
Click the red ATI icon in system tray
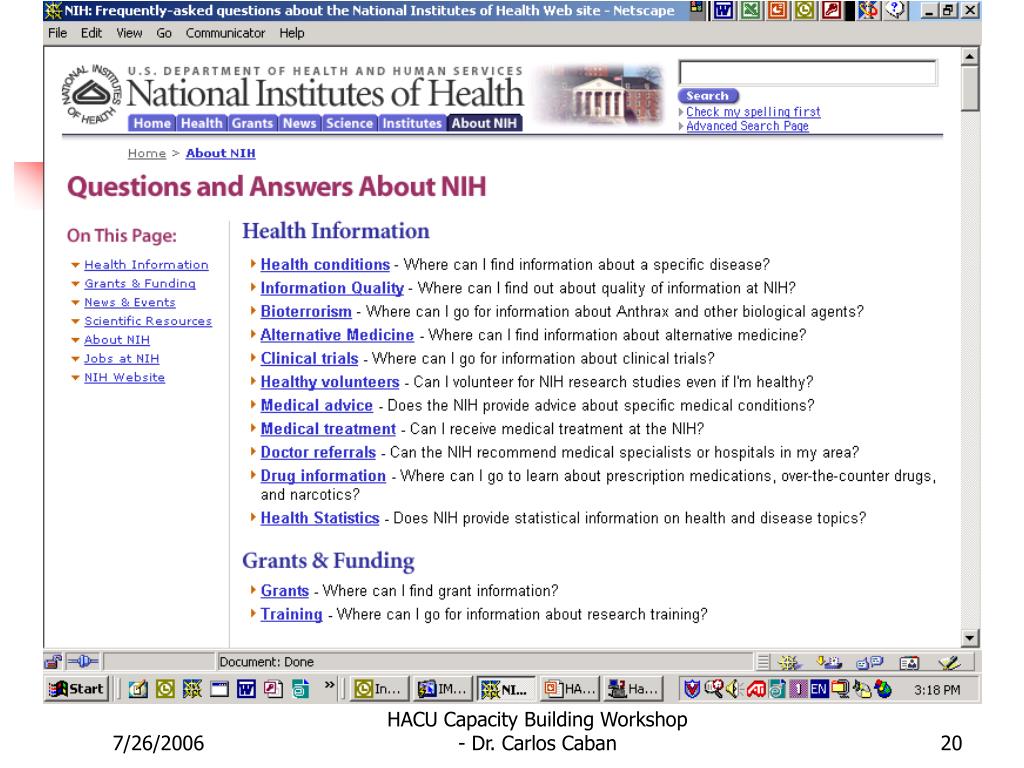pyautogui.click(x=756, y=689)
